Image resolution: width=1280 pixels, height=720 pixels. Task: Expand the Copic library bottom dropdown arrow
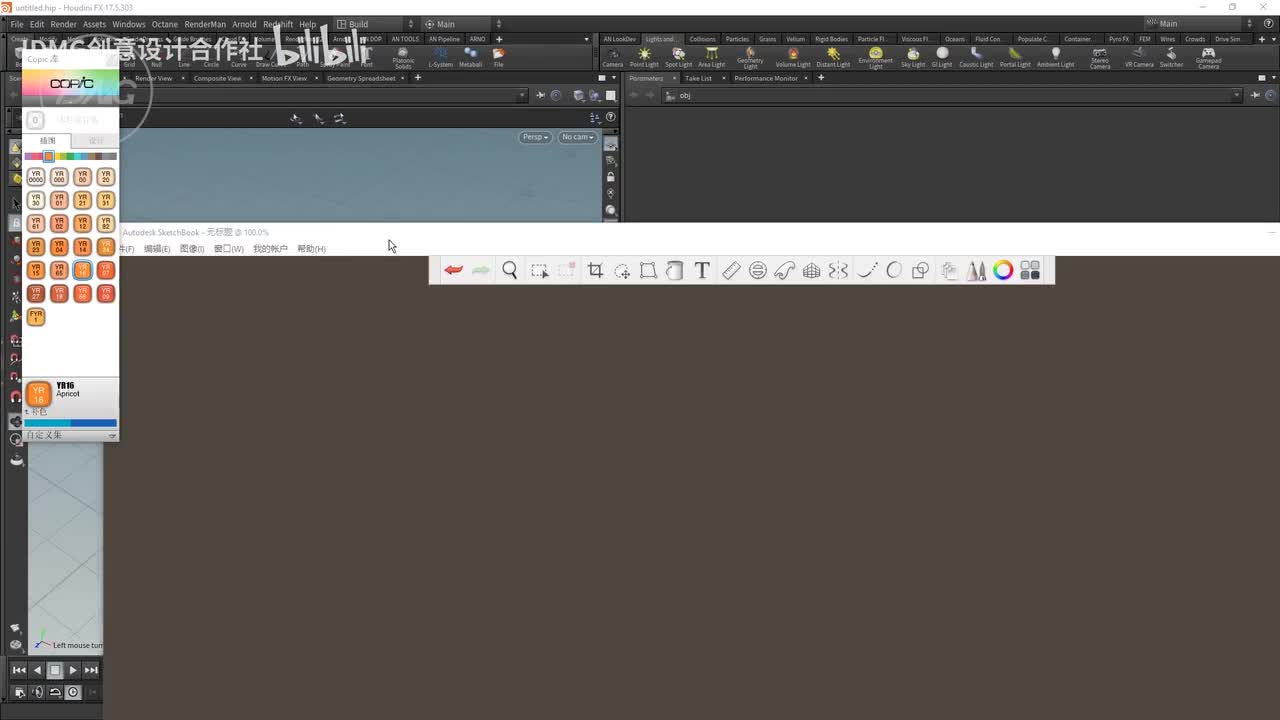[112, 436]
